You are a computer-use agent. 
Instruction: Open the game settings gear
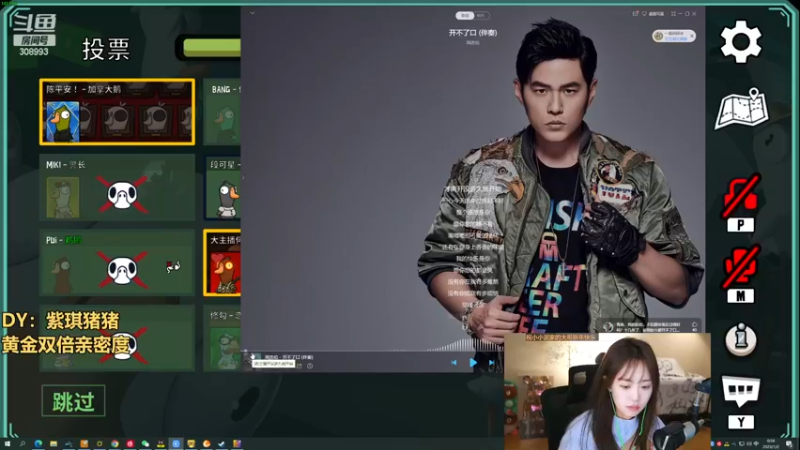741,42
